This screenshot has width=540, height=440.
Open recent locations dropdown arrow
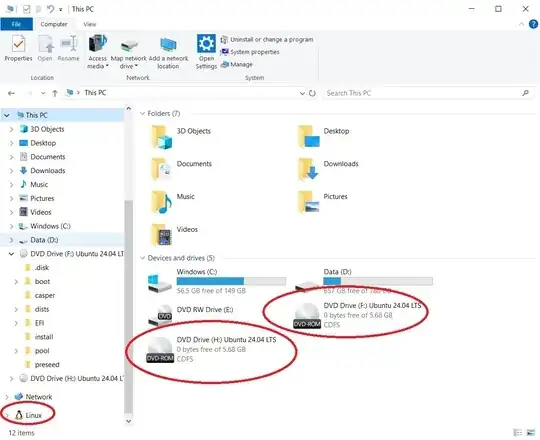43,93
